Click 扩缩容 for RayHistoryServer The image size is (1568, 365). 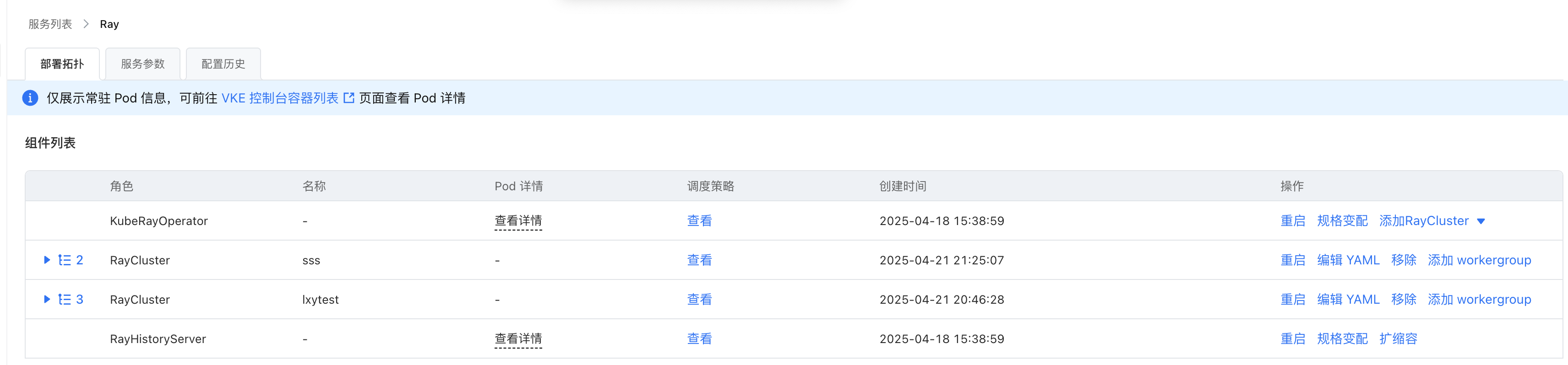1398,339
